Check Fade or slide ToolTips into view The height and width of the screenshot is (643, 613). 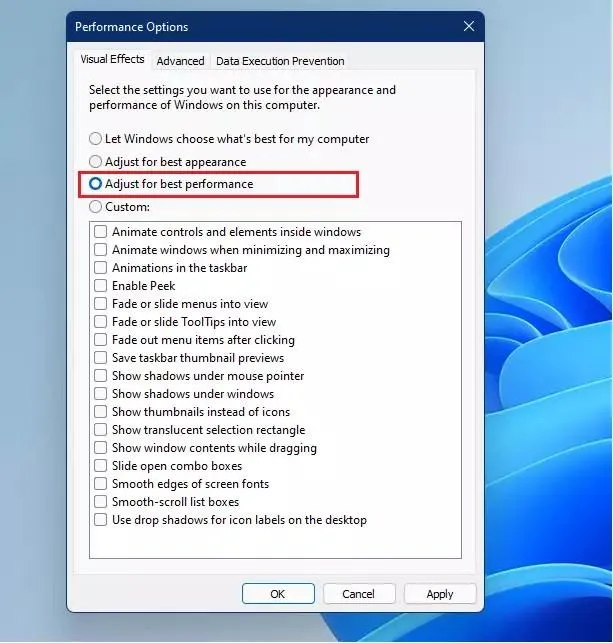tap(100, 322)
